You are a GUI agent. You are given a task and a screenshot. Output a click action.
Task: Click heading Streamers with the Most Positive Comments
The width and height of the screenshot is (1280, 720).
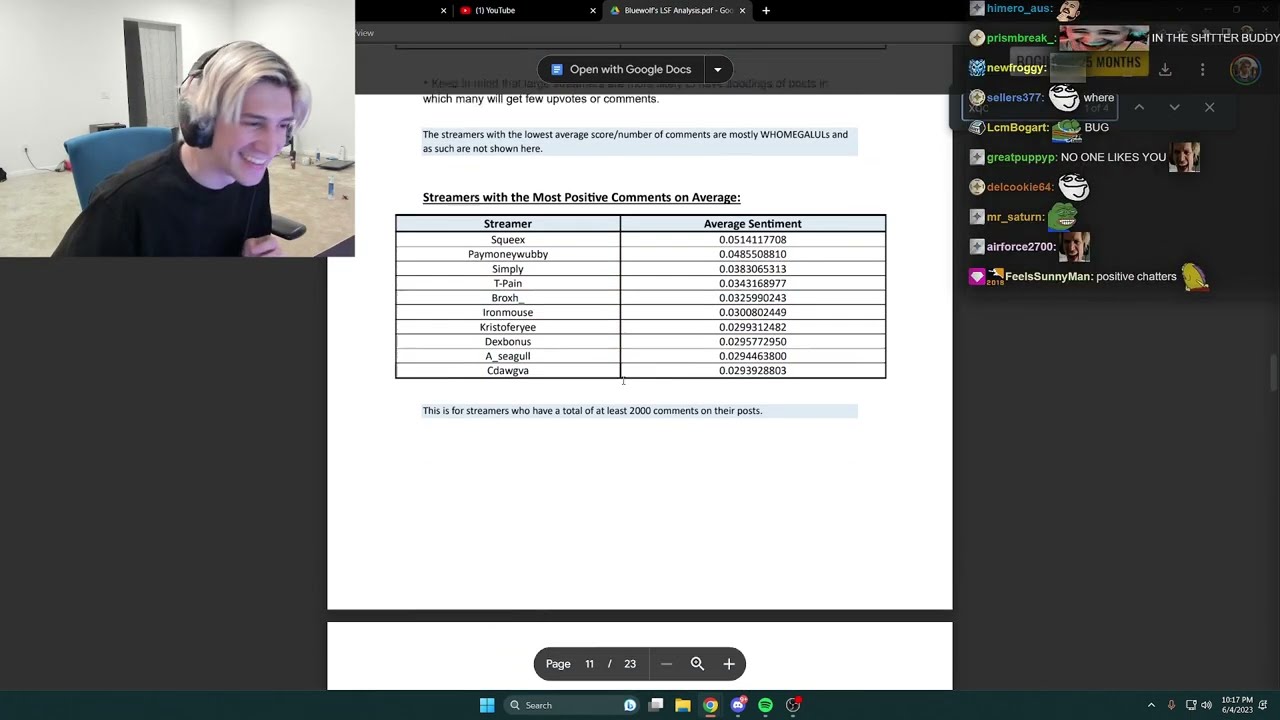(581, 197)
